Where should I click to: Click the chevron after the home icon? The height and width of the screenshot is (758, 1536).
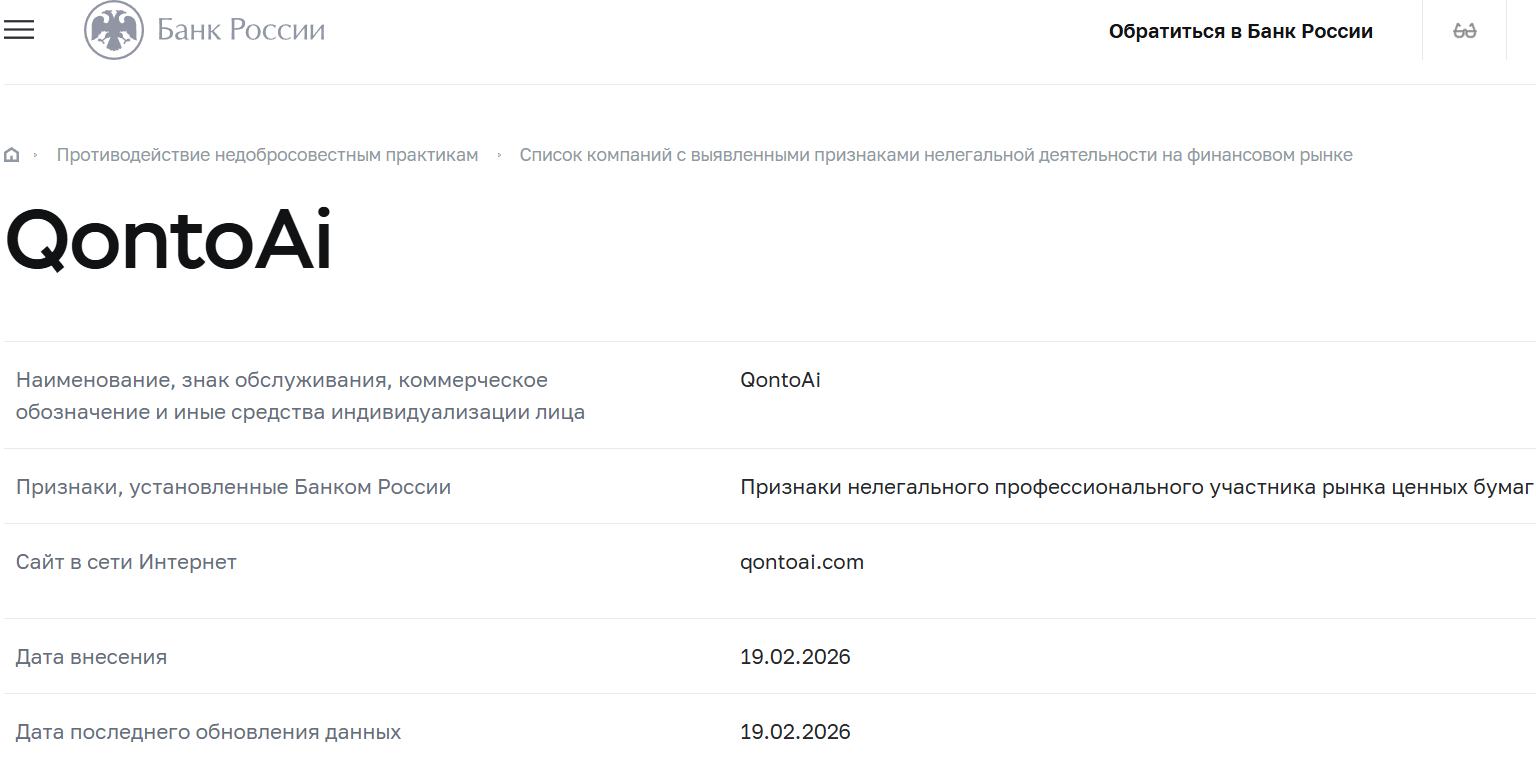(x=36, y=155)
